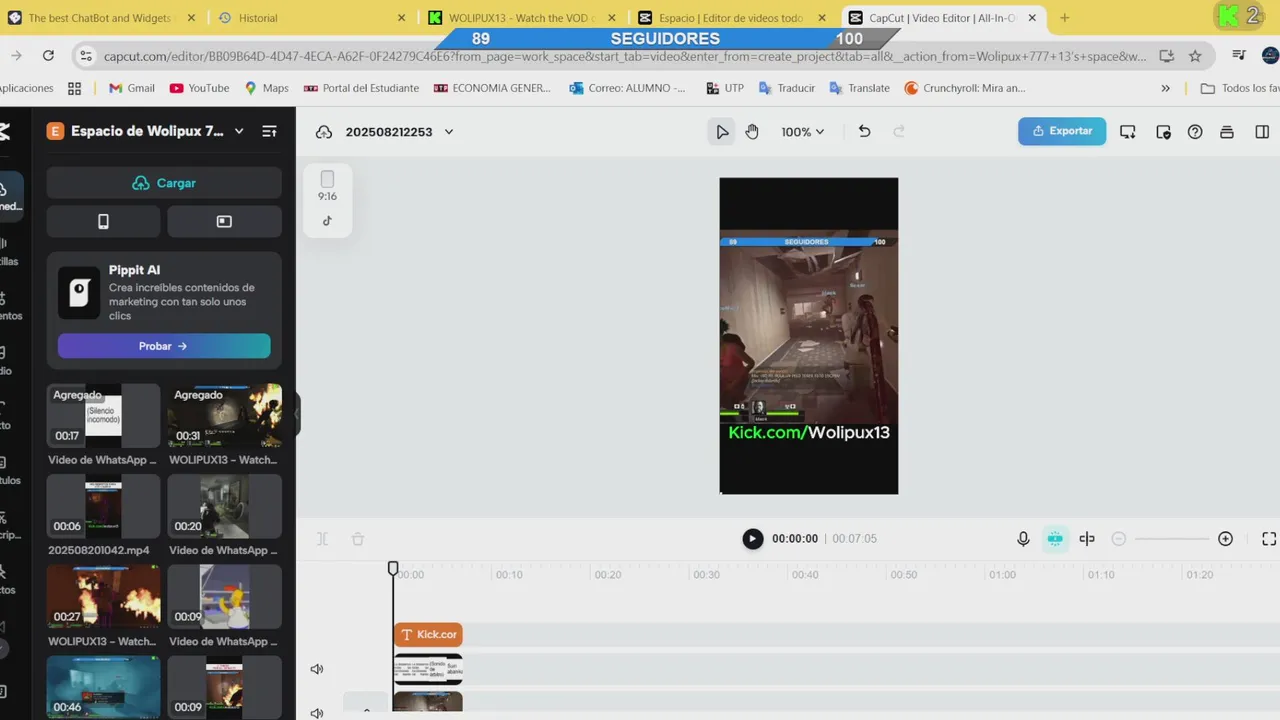Click the timeline playhead marker
The height and width of the screenshot is (720, 1280).
[393, 568]
